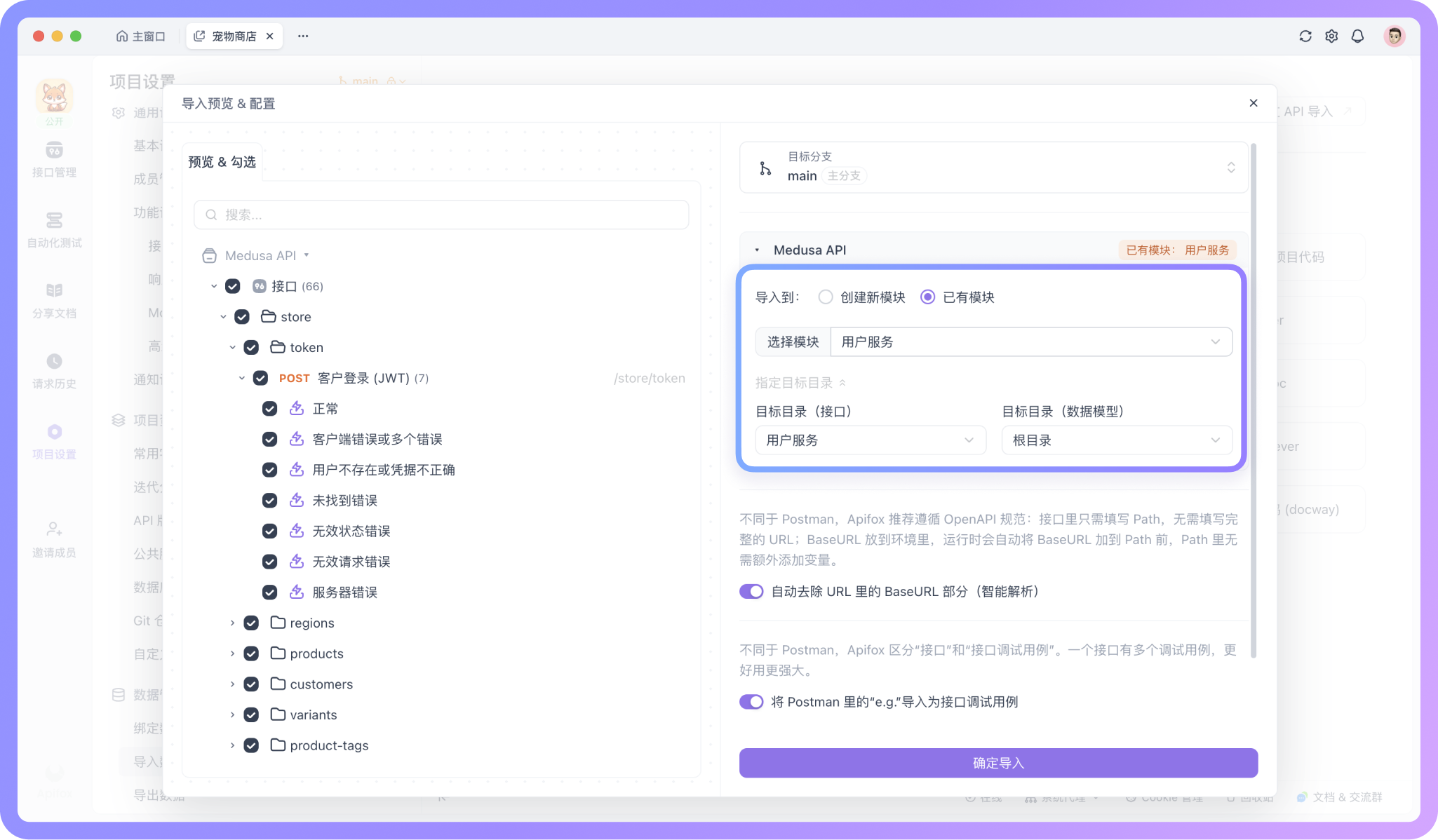Open the 分享文档 section
This screenshot has width=1438, height=840.
(54, 300)
